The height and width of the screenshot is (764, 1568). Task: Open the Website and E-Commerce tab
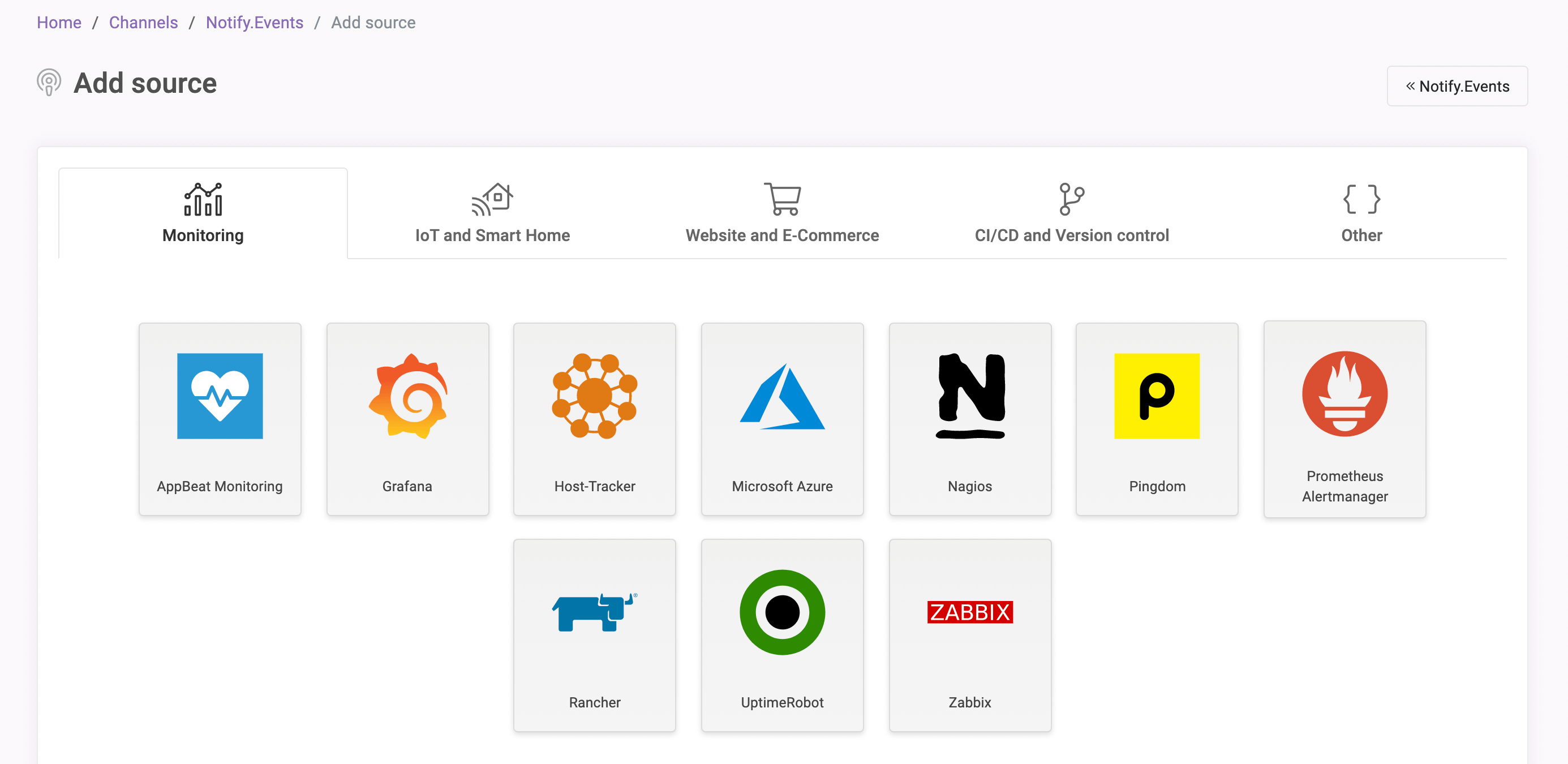782,213
